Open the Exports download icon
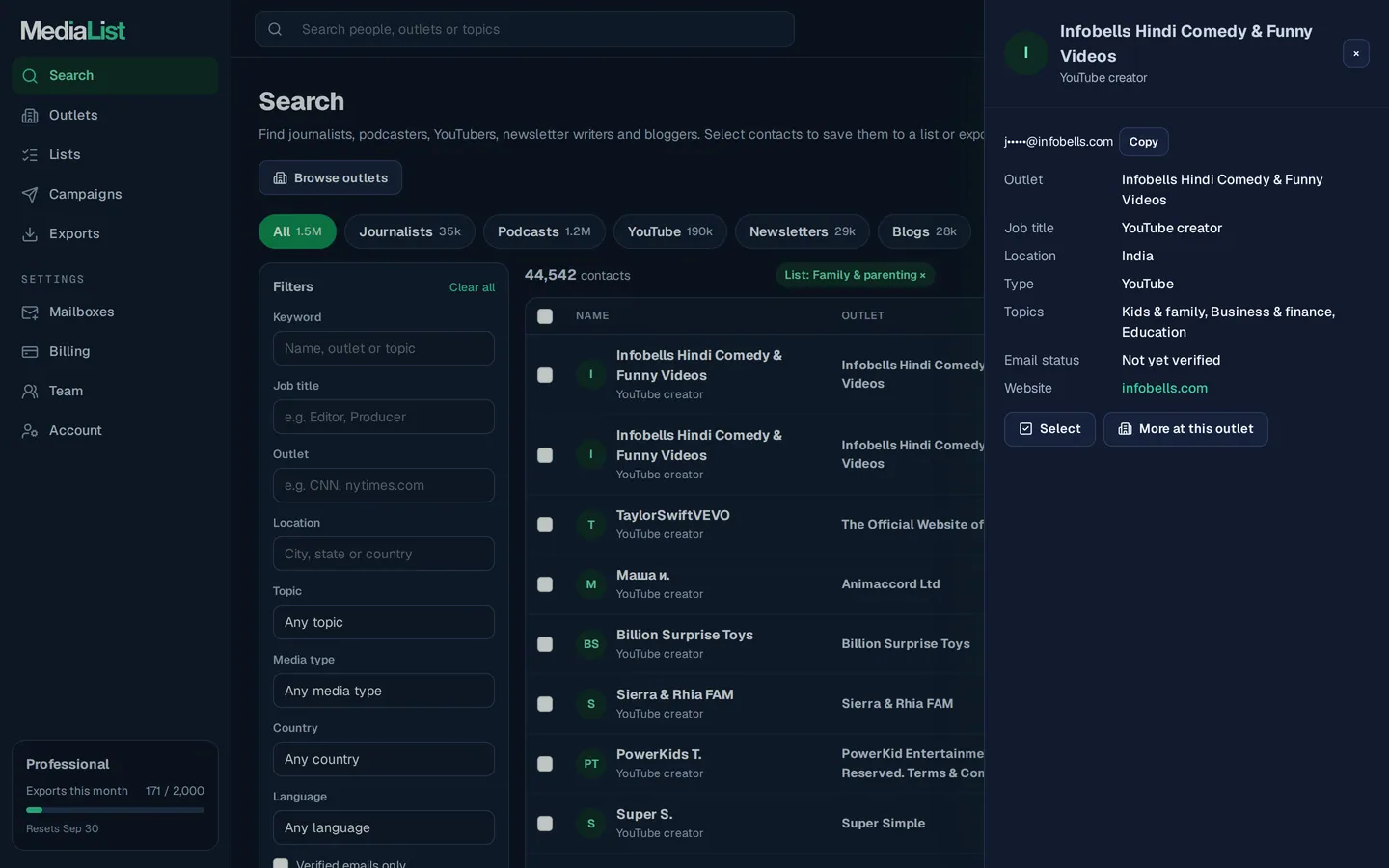Image resolution: width=1389 pixels, height=868 pixels. pos(30,233)
